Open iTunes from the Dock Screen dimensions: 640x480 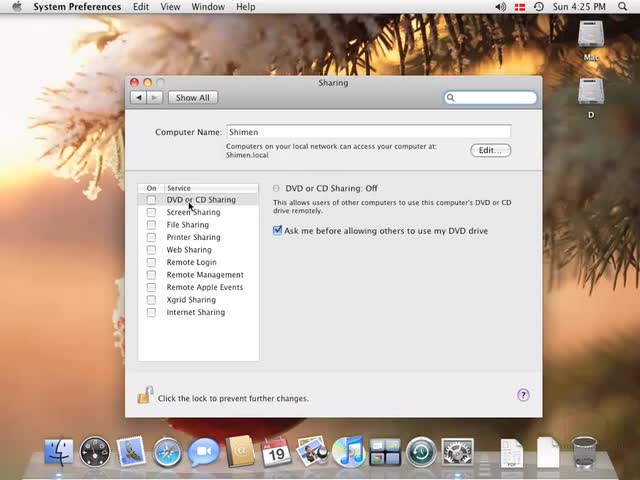pos(348,451)
